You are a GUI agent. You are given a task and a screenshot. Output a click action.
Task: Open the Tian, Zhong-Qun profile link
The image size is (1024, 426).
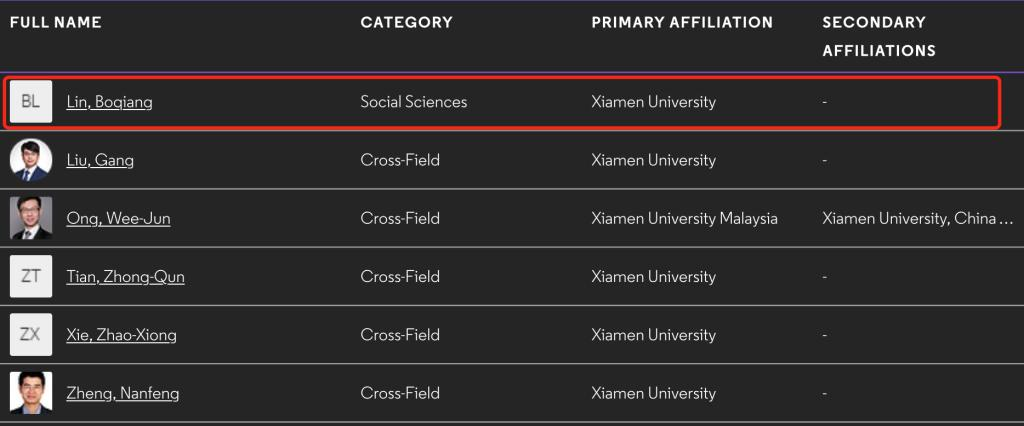pos(125,277)
